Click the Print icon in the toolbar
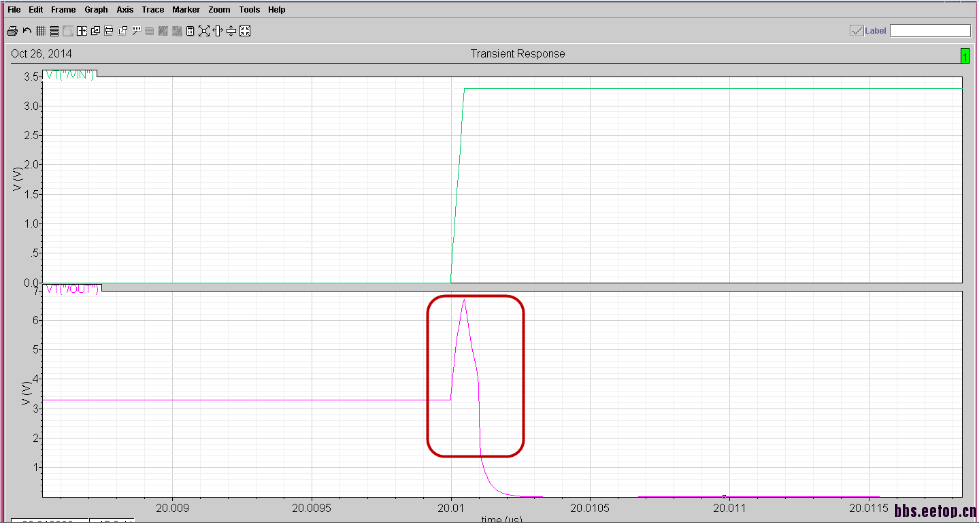Screen dimensions: 979x523 point(12,31)
